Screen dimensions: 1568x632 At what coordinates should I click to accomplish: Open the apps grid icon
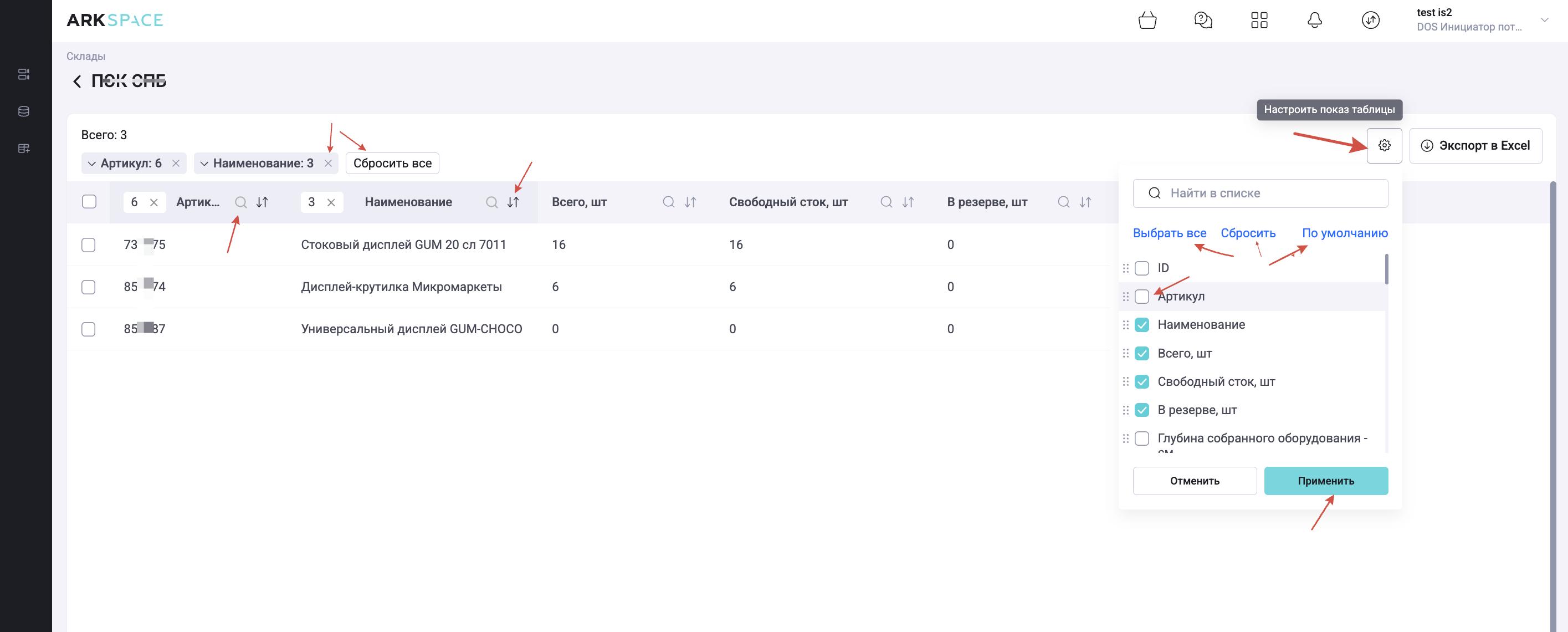coord(1259,20)
